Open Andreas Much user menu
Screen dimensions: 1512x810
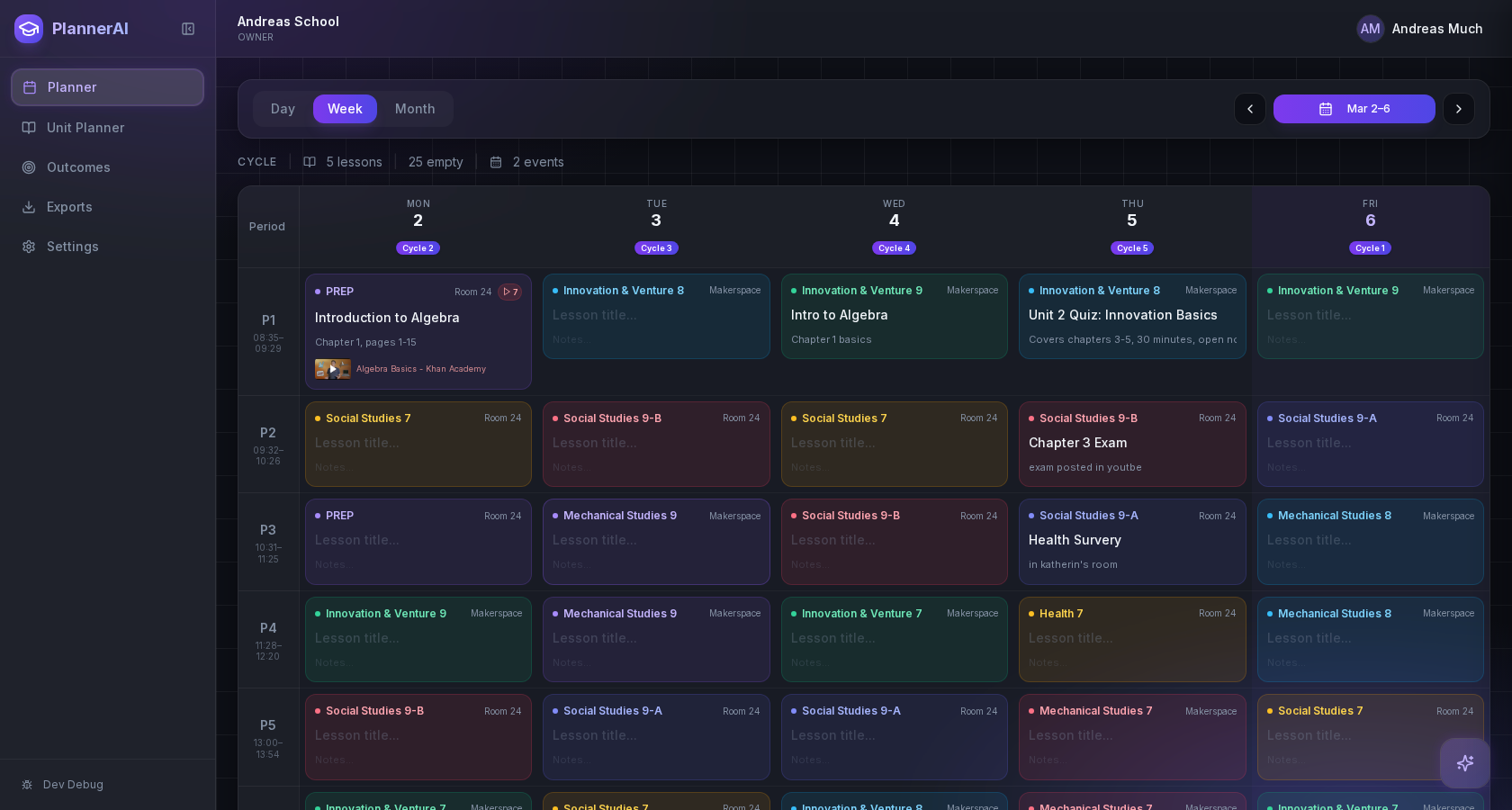tap(1436, 29)
